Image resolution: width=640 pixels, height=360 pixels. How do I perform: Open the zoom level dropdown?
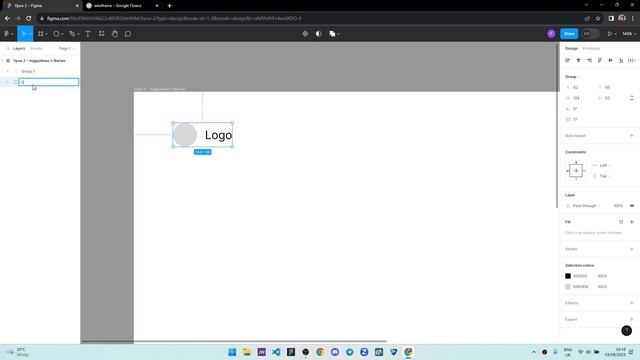[x=629, y=34]
